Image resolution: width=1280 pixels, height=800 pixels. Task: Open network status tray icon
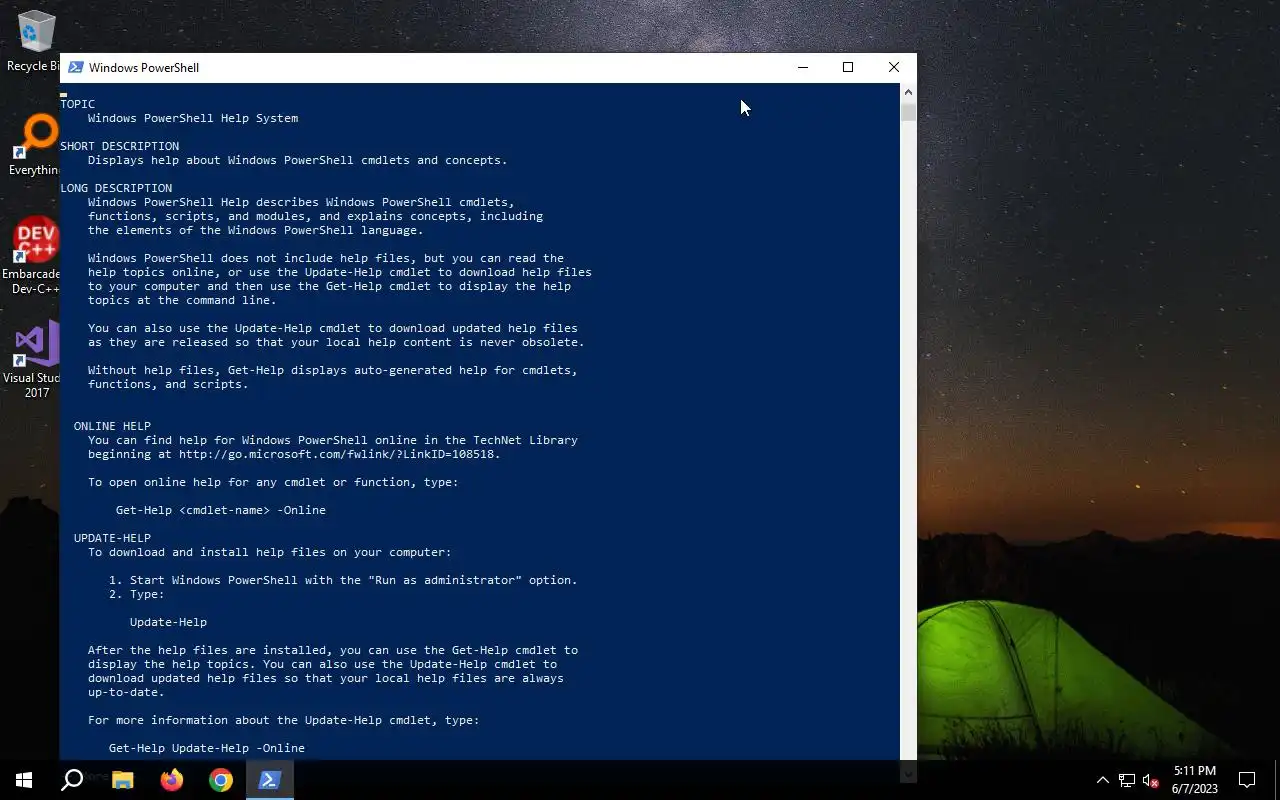(1127, 780)
